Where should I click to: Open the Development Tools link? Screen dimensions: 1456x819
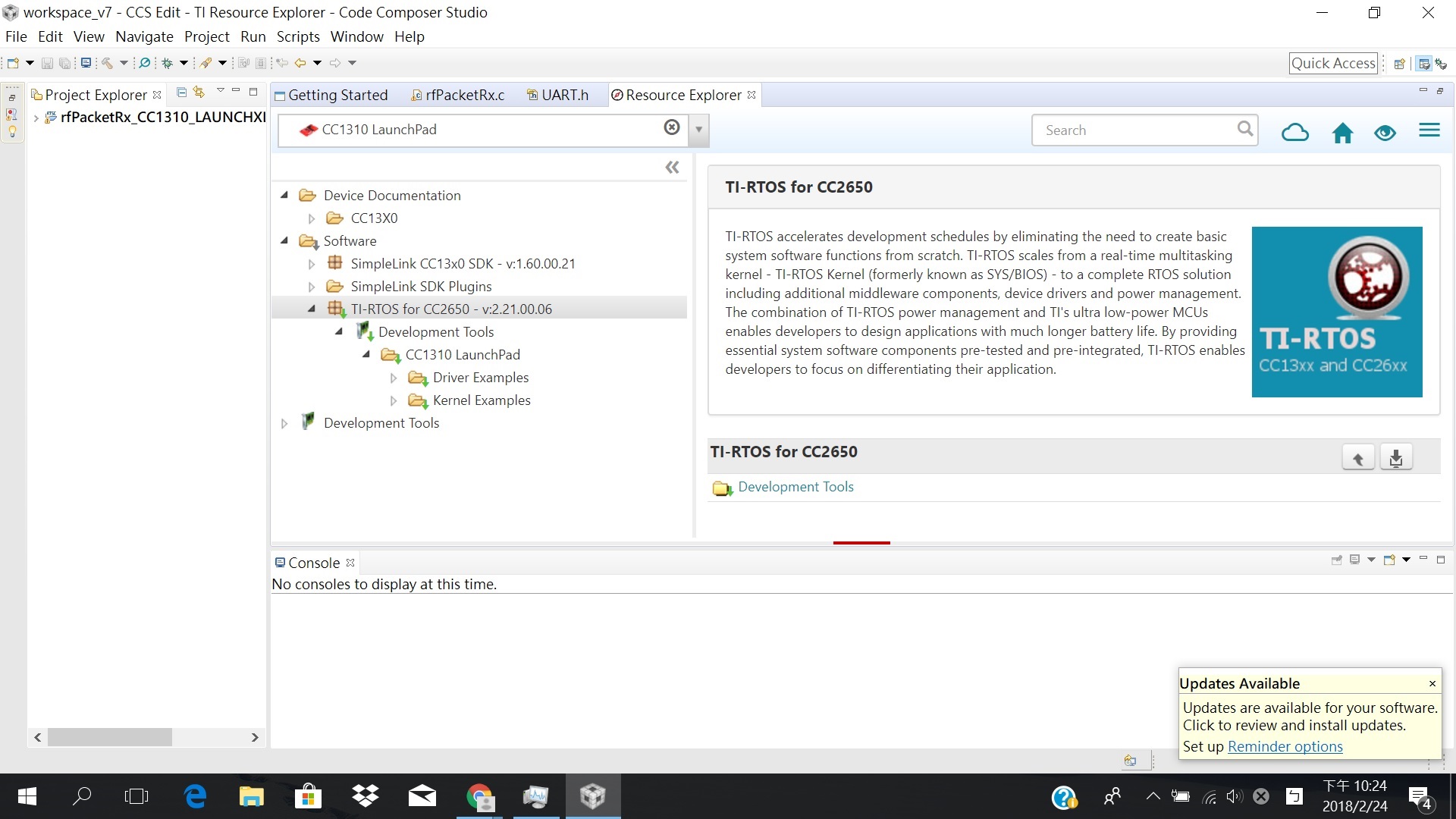[795, 487]
